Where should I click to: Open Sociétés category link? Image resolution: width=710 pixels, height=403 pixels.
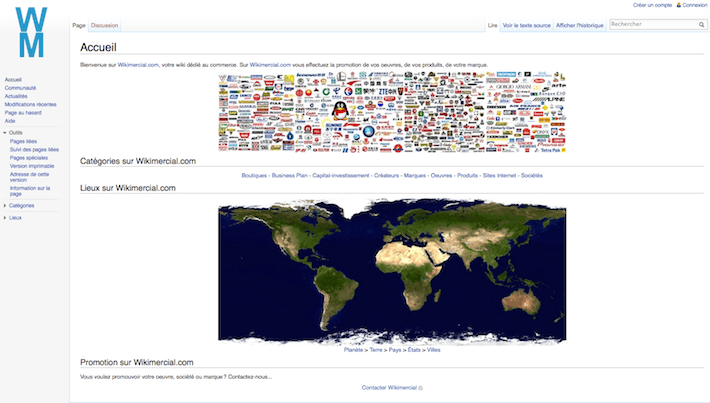532,175
